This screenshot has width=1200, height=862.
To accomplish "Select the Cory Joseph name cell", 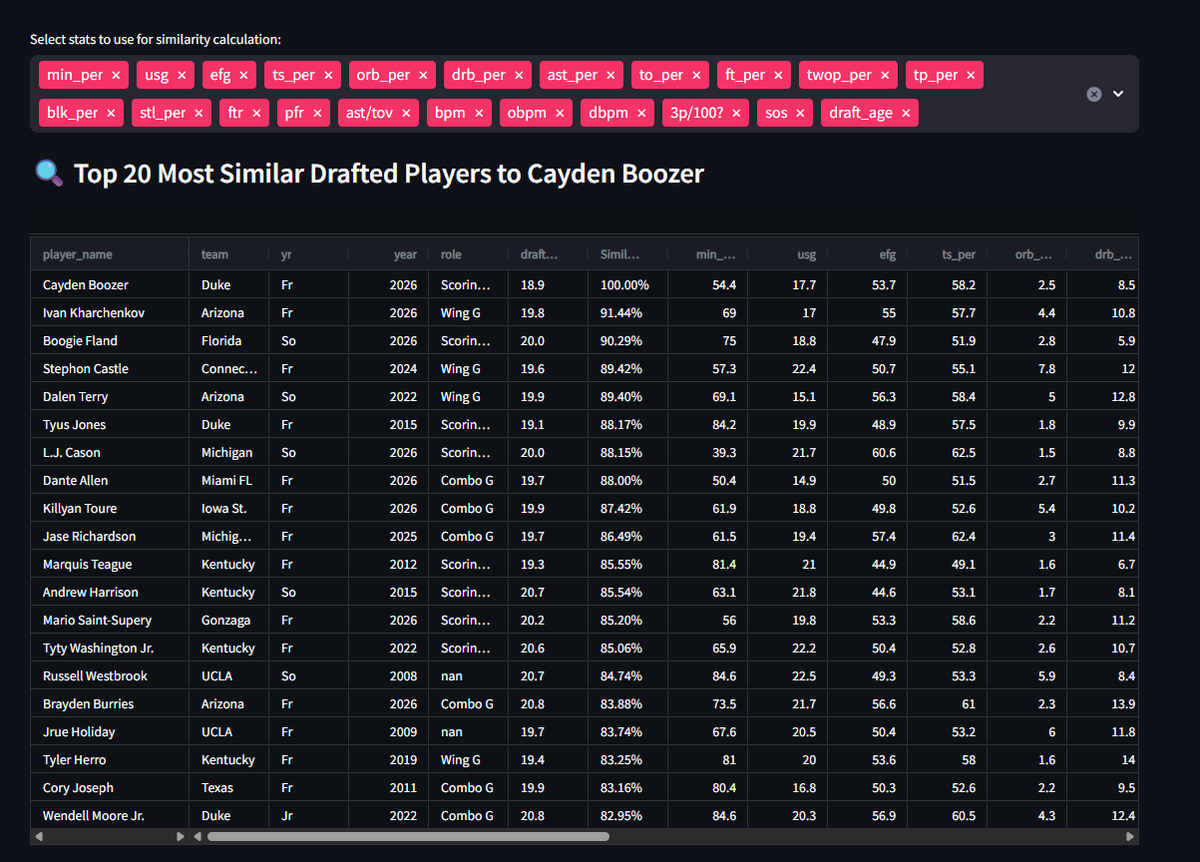I will [109, 788].
